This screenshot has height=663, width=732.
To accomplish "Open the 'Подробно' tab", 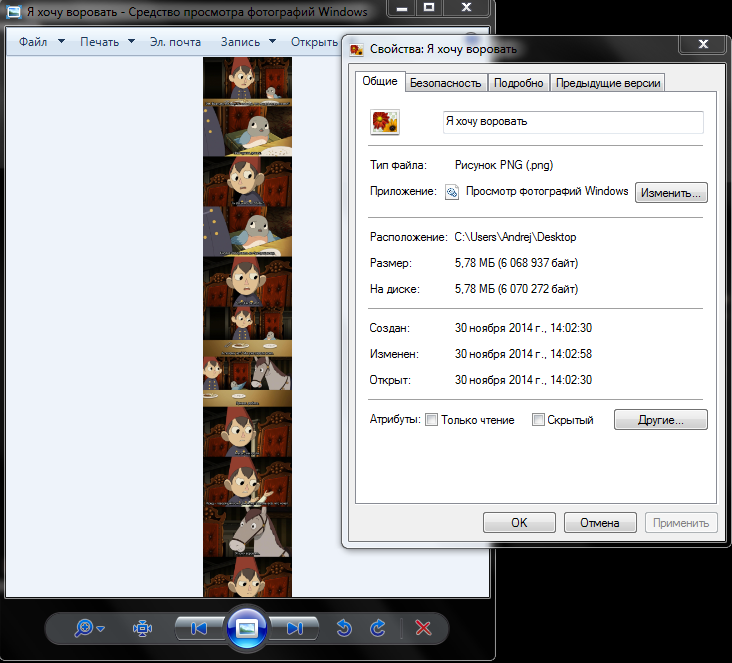I will click(x=519, y=83).
